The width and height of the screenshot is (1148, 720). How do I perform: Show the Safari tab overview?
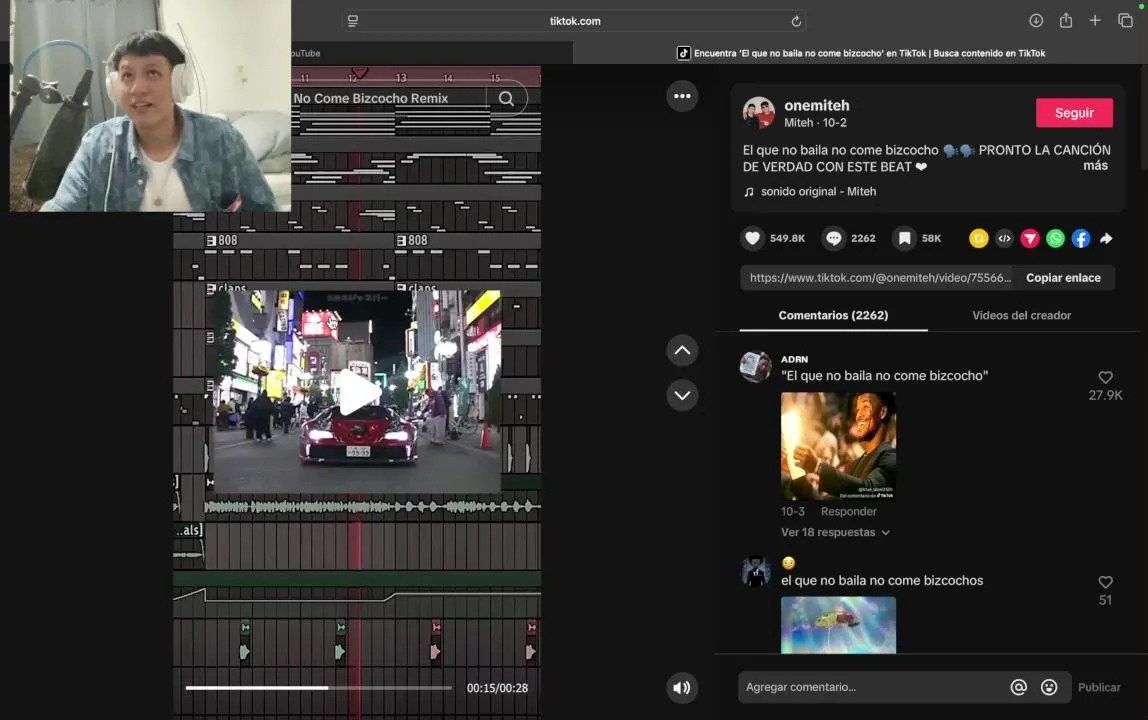coord(1125,21)
